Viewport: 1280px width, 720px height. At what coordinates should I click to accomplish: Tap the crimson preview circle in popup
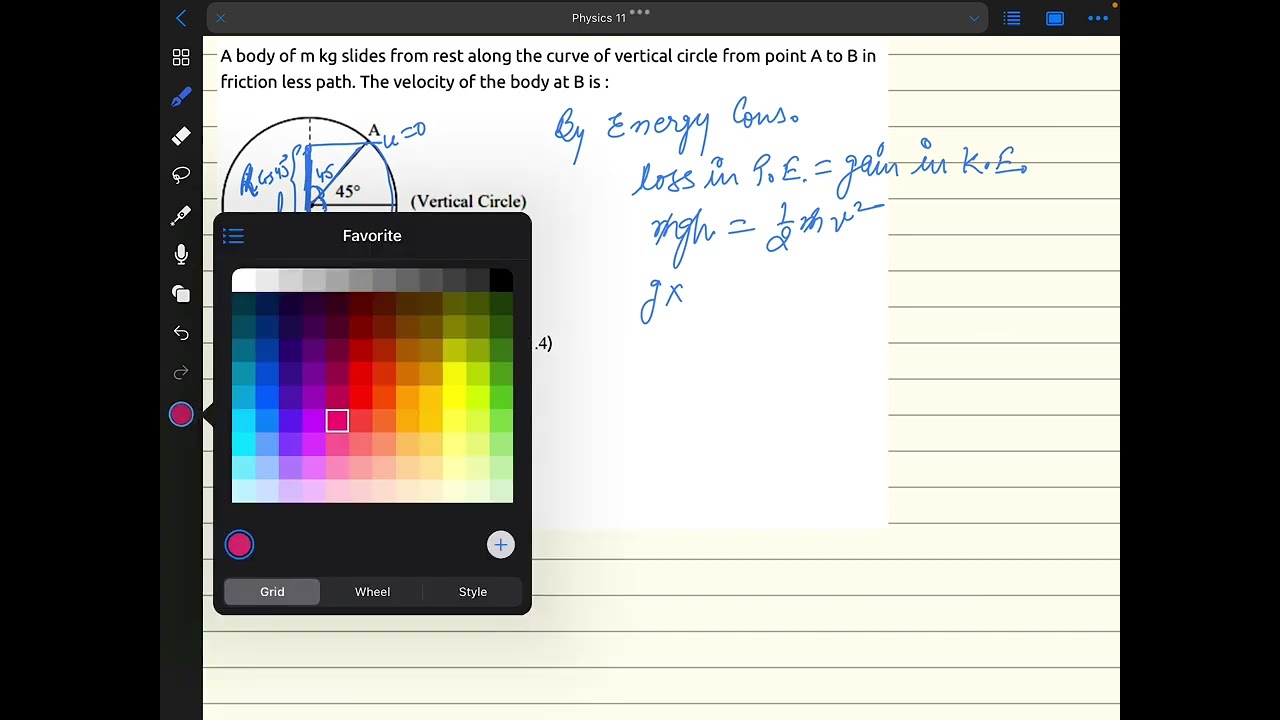tap(239, 544)
